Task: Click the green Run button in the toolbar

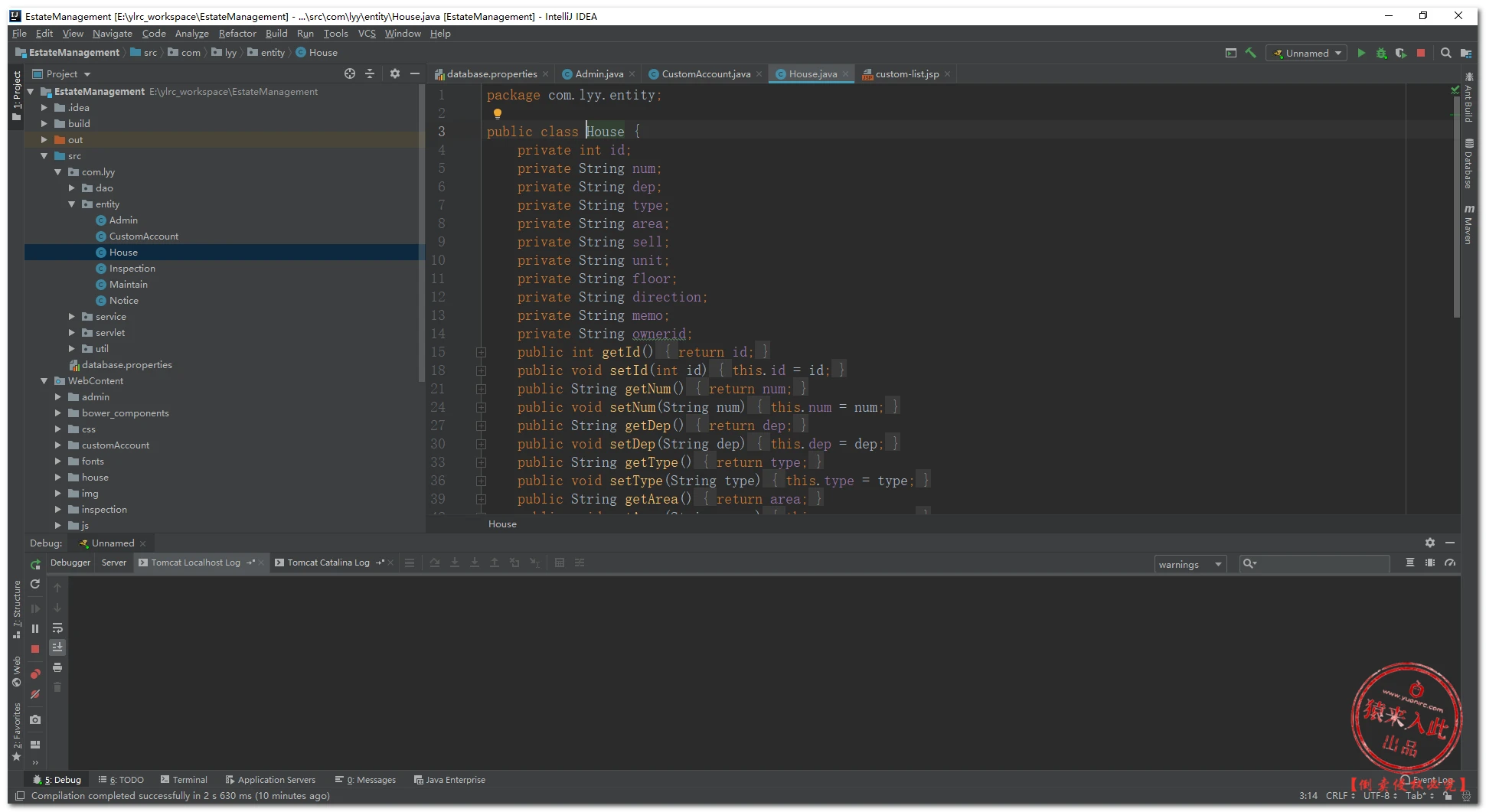Action: [1360, 53]
